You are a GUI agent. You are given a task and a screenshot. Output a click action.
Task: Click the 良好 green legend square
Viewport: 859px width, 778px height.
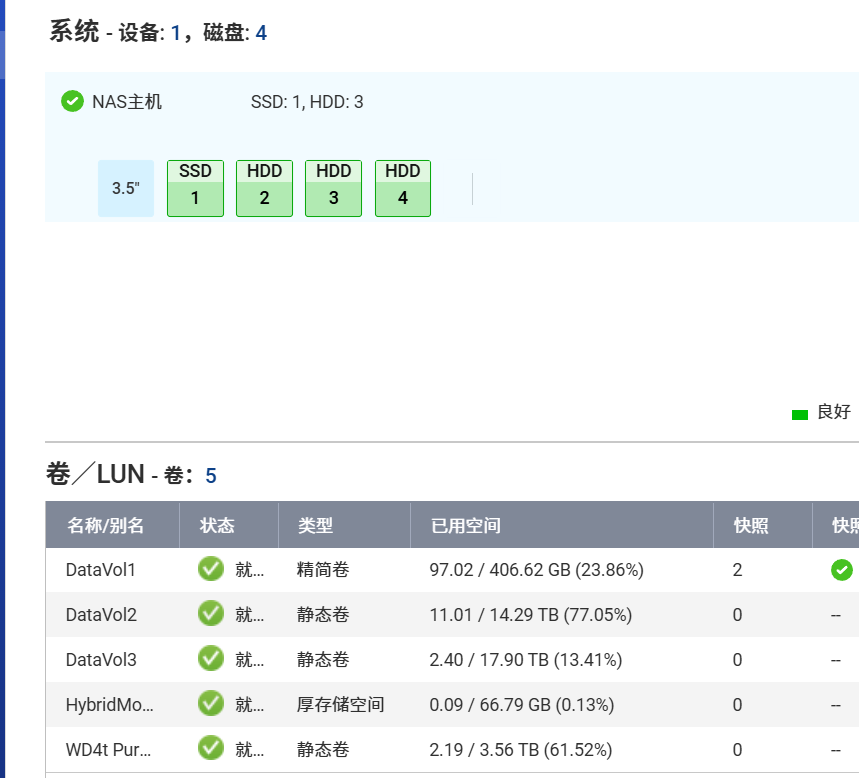798,412
